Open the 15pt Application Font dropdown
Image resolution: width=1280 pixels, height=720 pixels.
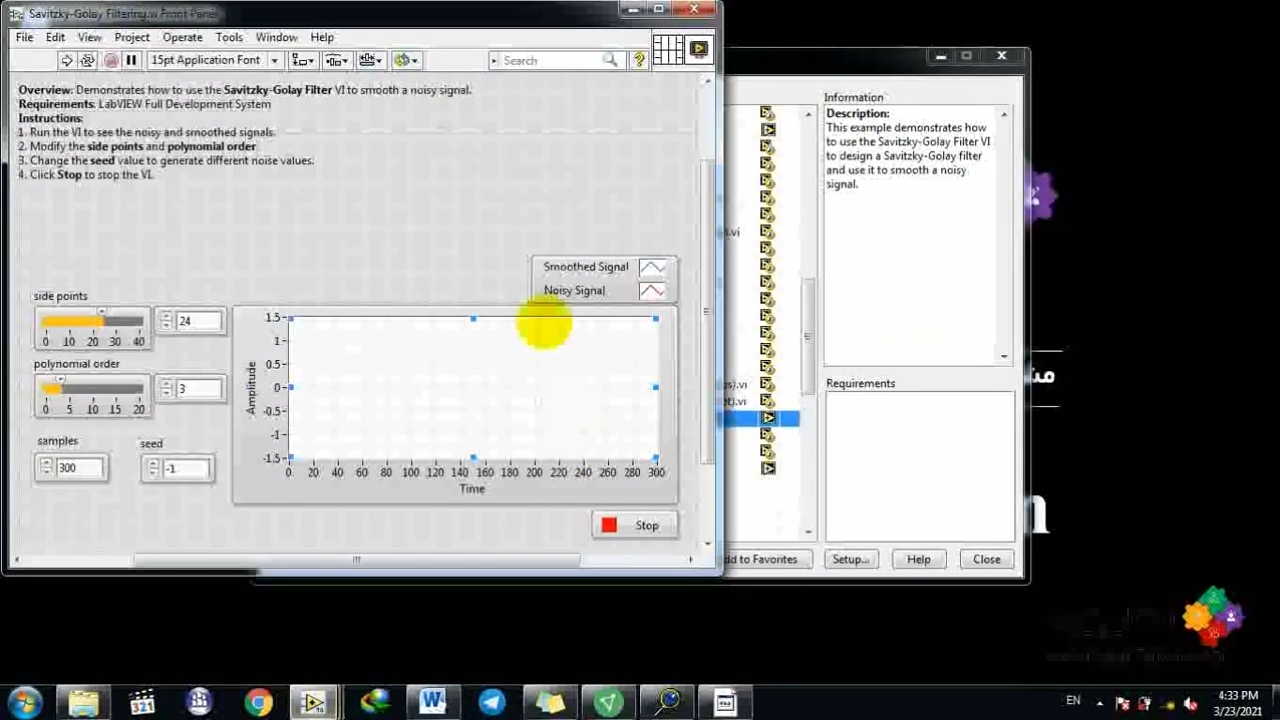(214, 61)
